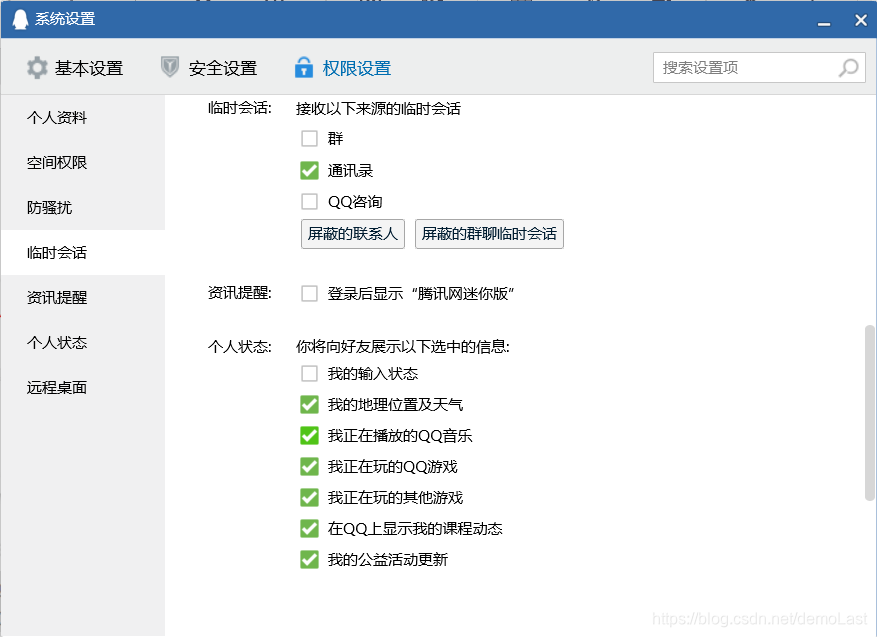Enable the 我的输入状态 checkbox
The height and width of the screenshot is (637, 877).
click(x=309, y=374)
